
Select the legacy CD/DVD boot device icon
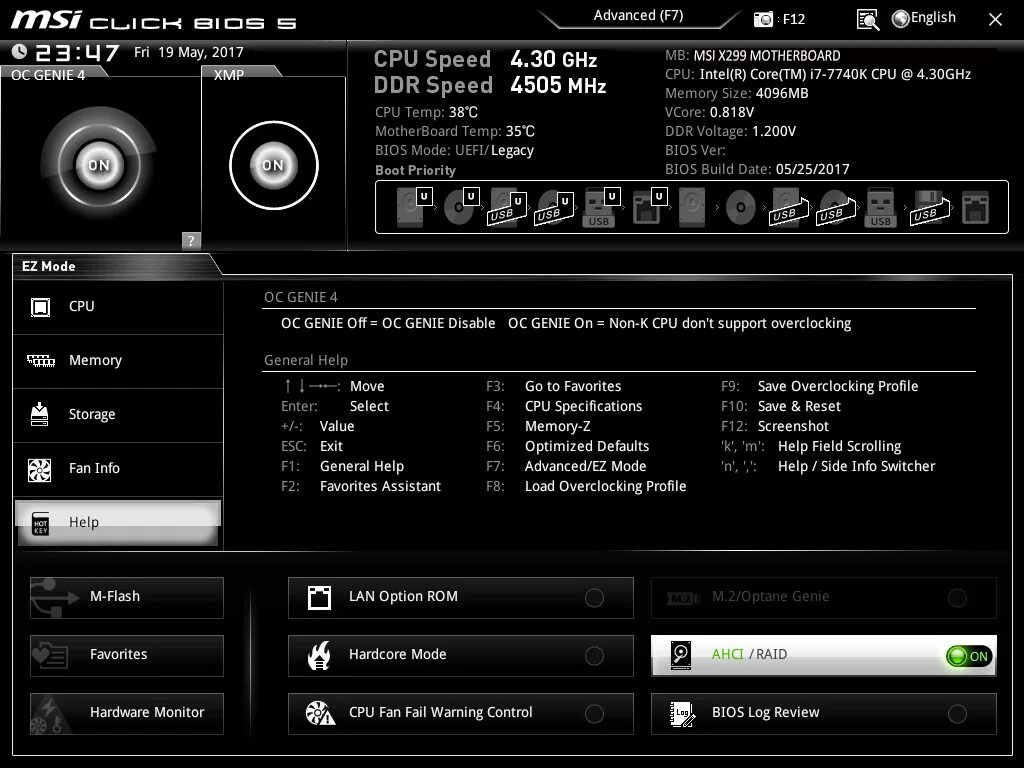[740, 207]
